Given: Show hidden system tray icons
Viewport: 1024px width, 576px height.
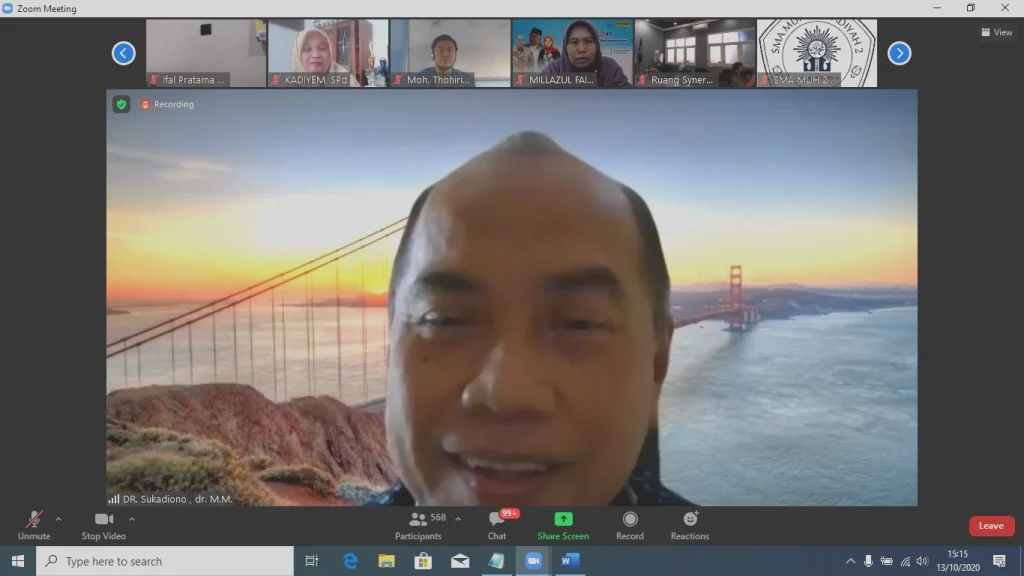Looking at the screenshot, I should tap(850, 561).
